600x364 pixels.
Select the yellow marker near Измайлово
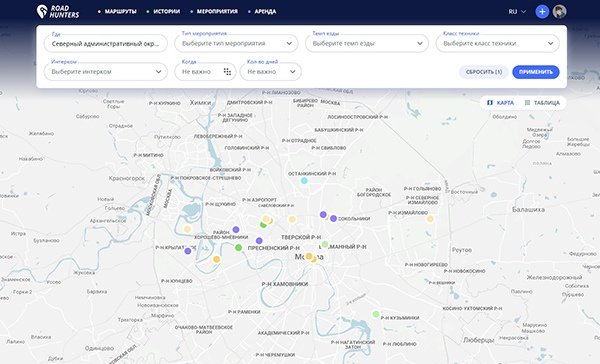pyautogui.click(x=430, y=219)
